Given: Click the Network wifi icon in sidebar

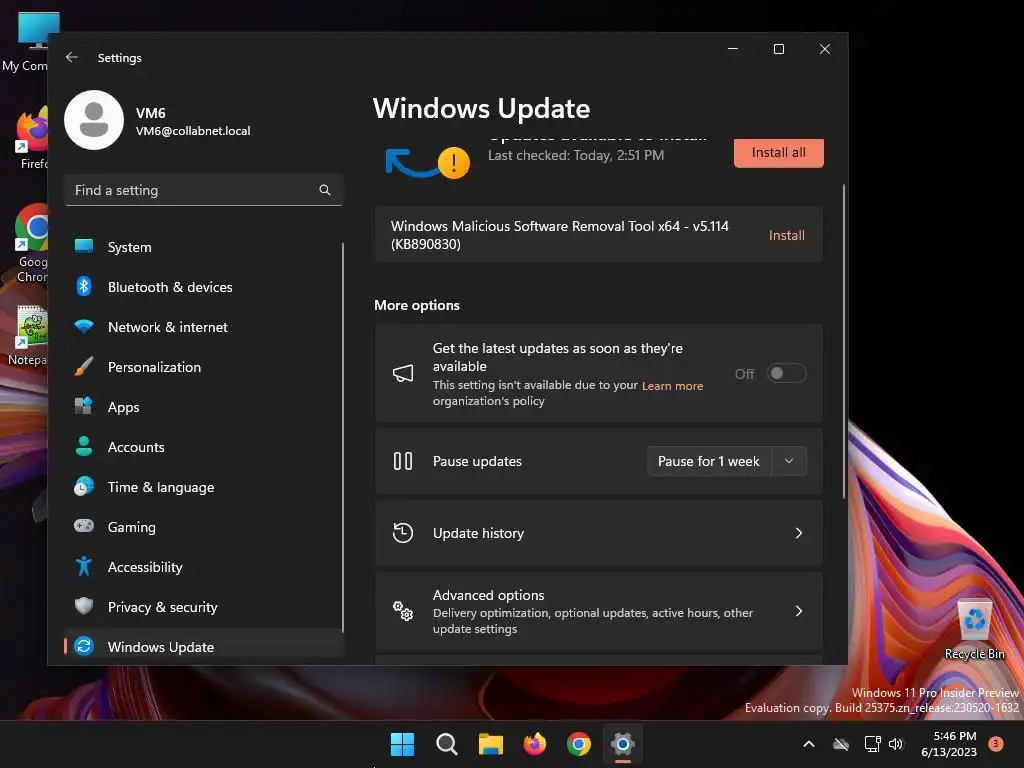Looking at the screenshot, I should (84, 326).
